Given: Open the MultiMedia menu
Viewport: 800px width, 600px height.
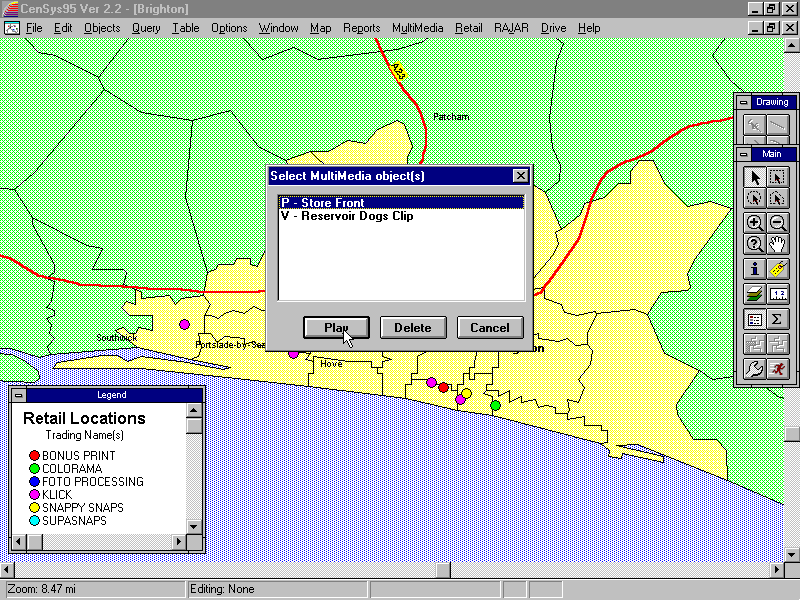Looking at the screenshot, I should (x=417, y=28).
